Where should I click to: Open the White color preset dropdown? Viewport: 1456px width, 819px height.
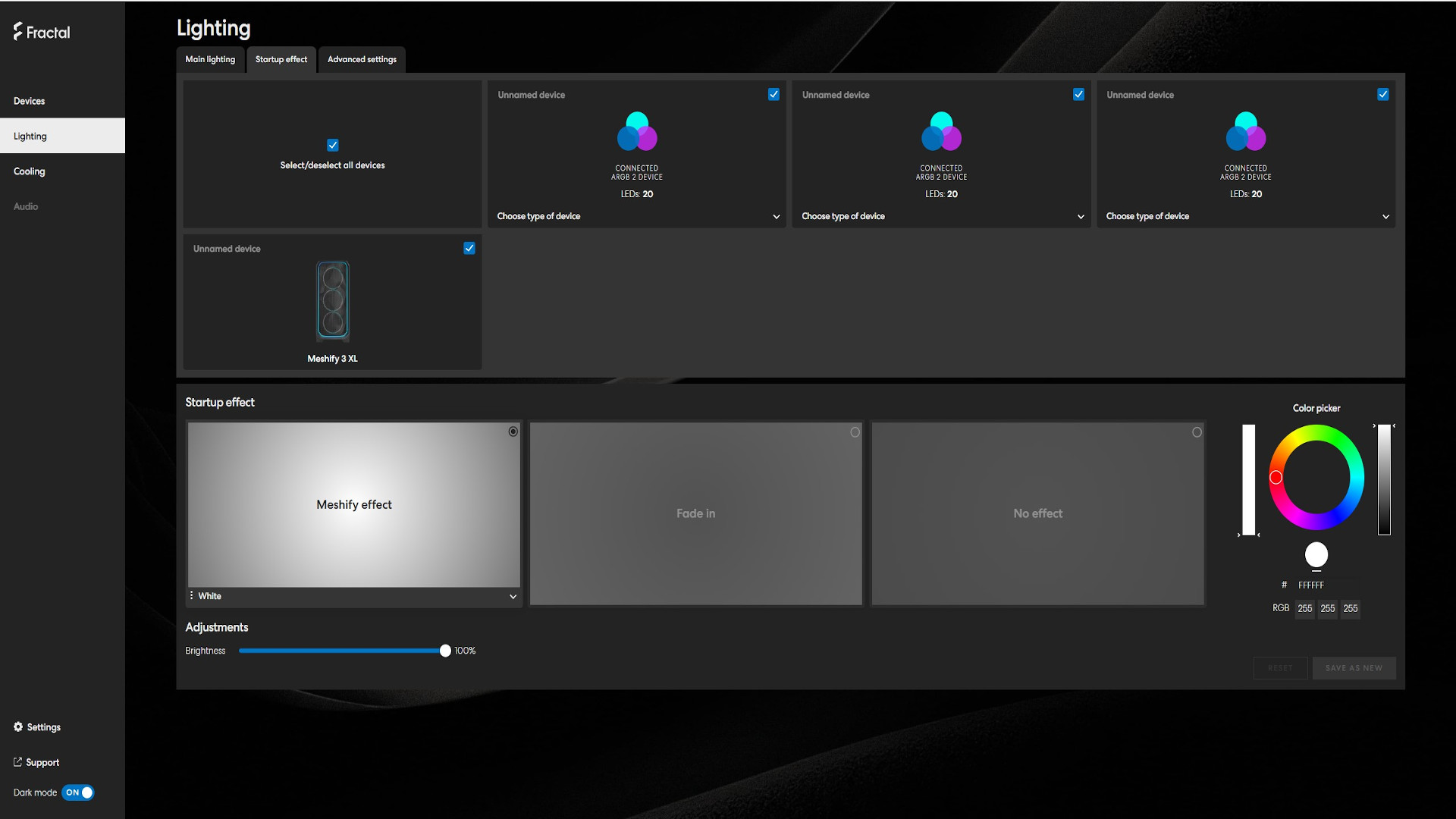[x=513, y=596]
